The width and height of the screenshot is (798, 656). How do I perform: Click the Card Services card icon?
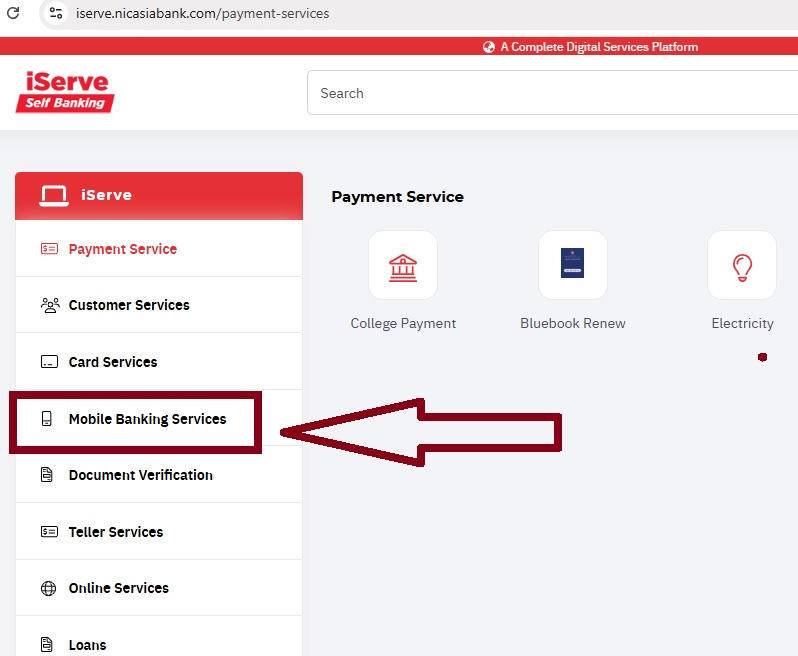(49, 362)
